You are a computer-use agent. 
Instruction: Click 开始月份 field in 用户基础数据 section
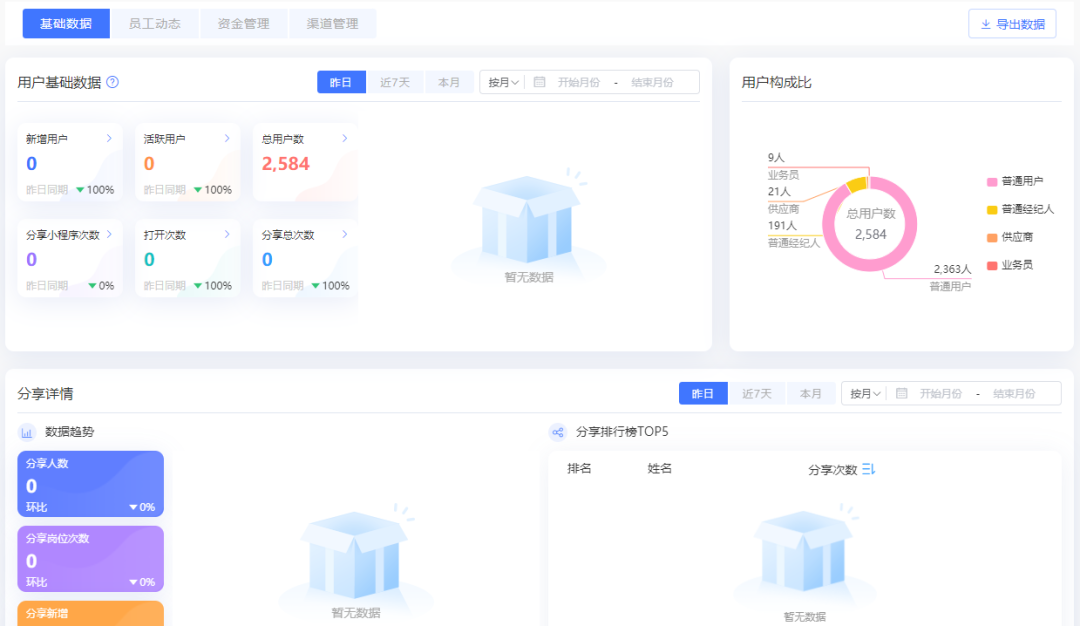tap(579, 82)
